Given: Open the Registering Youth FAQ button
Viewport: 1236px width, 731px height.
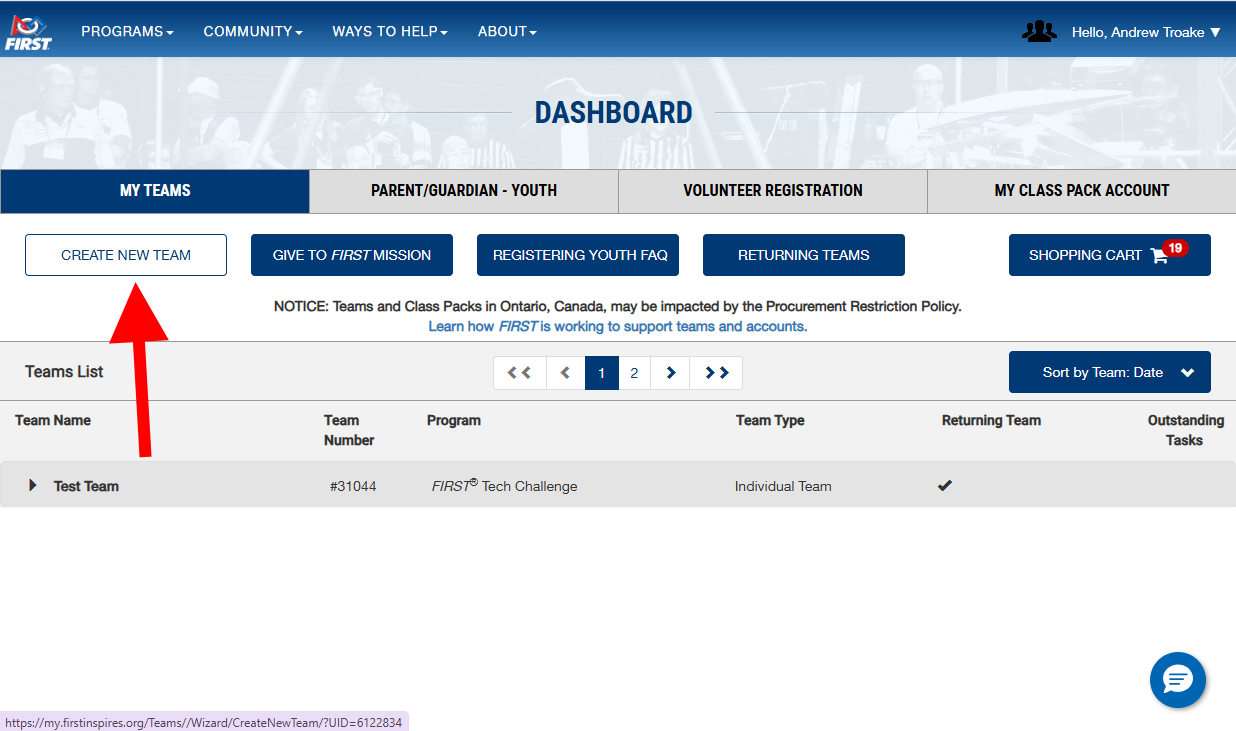Looking at the screenshot, I should click(578, 255).
